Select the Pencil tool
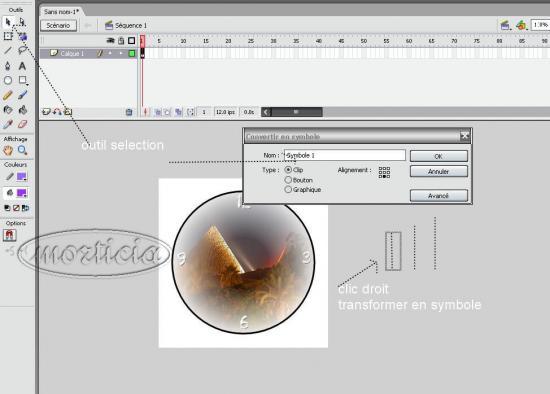The image size is (550, 394). (8, 95)
